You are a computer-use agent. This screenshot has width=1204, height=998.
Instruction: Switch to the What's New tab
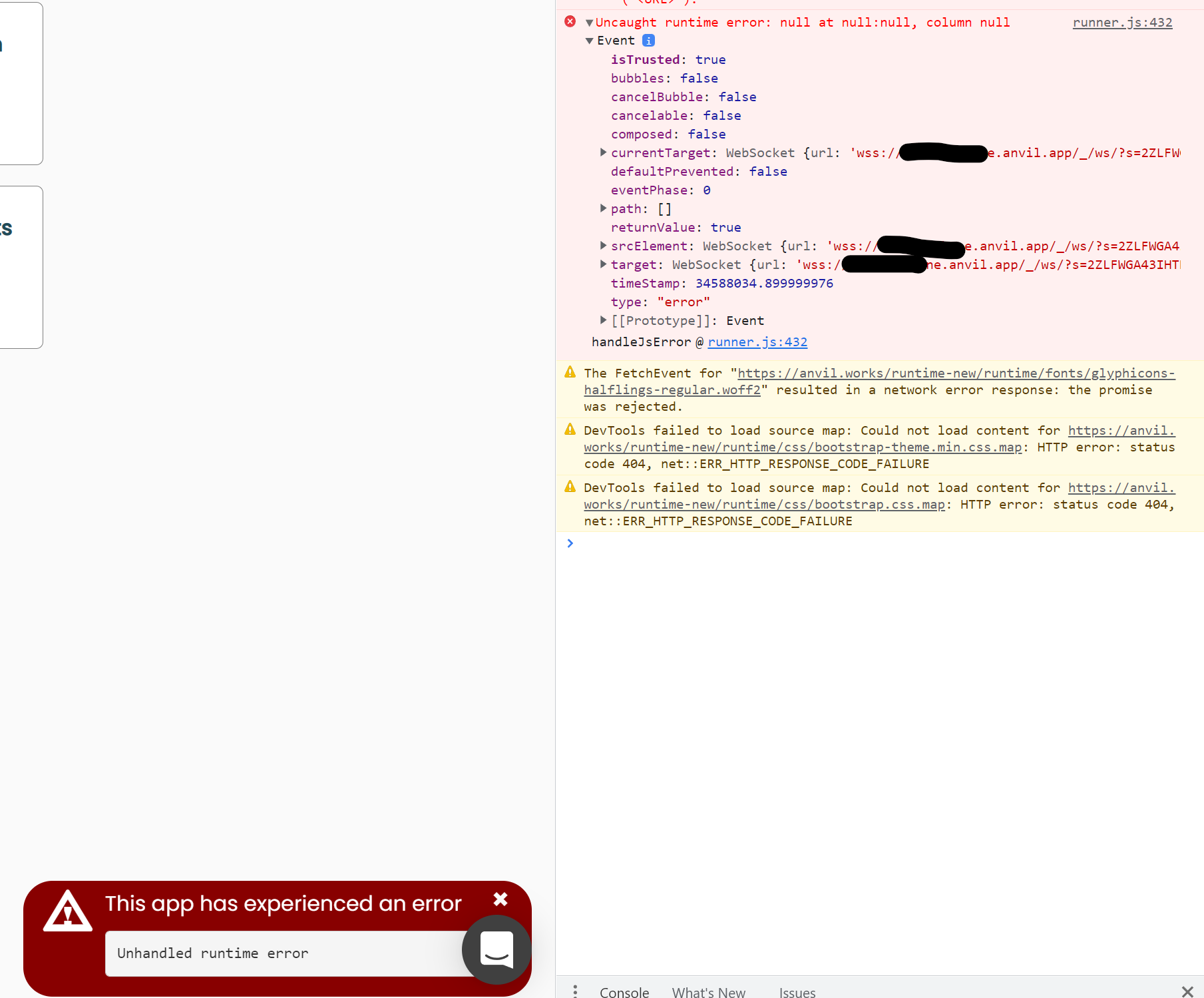(708, 991)
